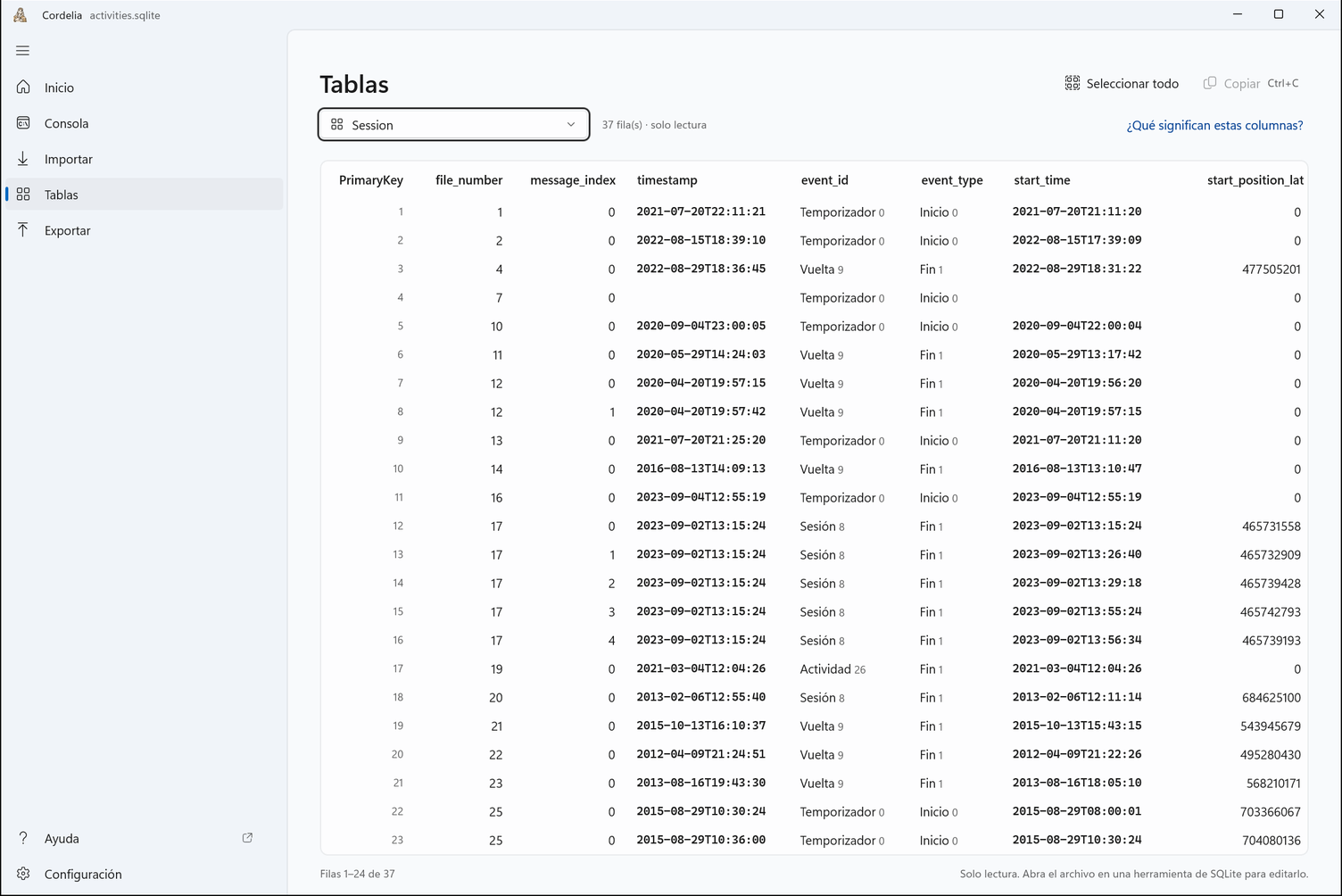Click the Configuración gear icon
1342x896 pixels.
click(23, 874)
